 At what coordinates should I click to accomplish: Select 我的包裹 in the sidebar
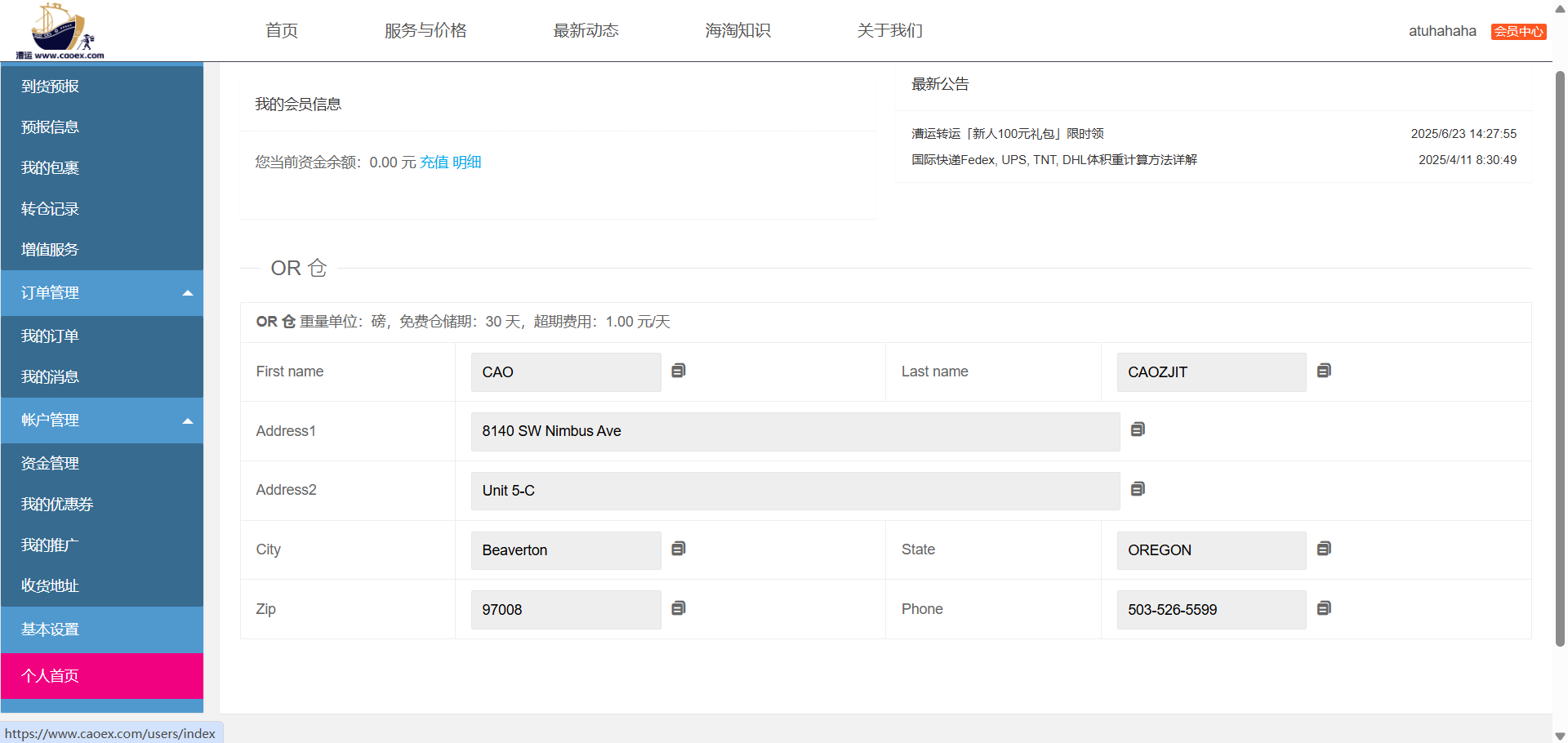(51, 168)
